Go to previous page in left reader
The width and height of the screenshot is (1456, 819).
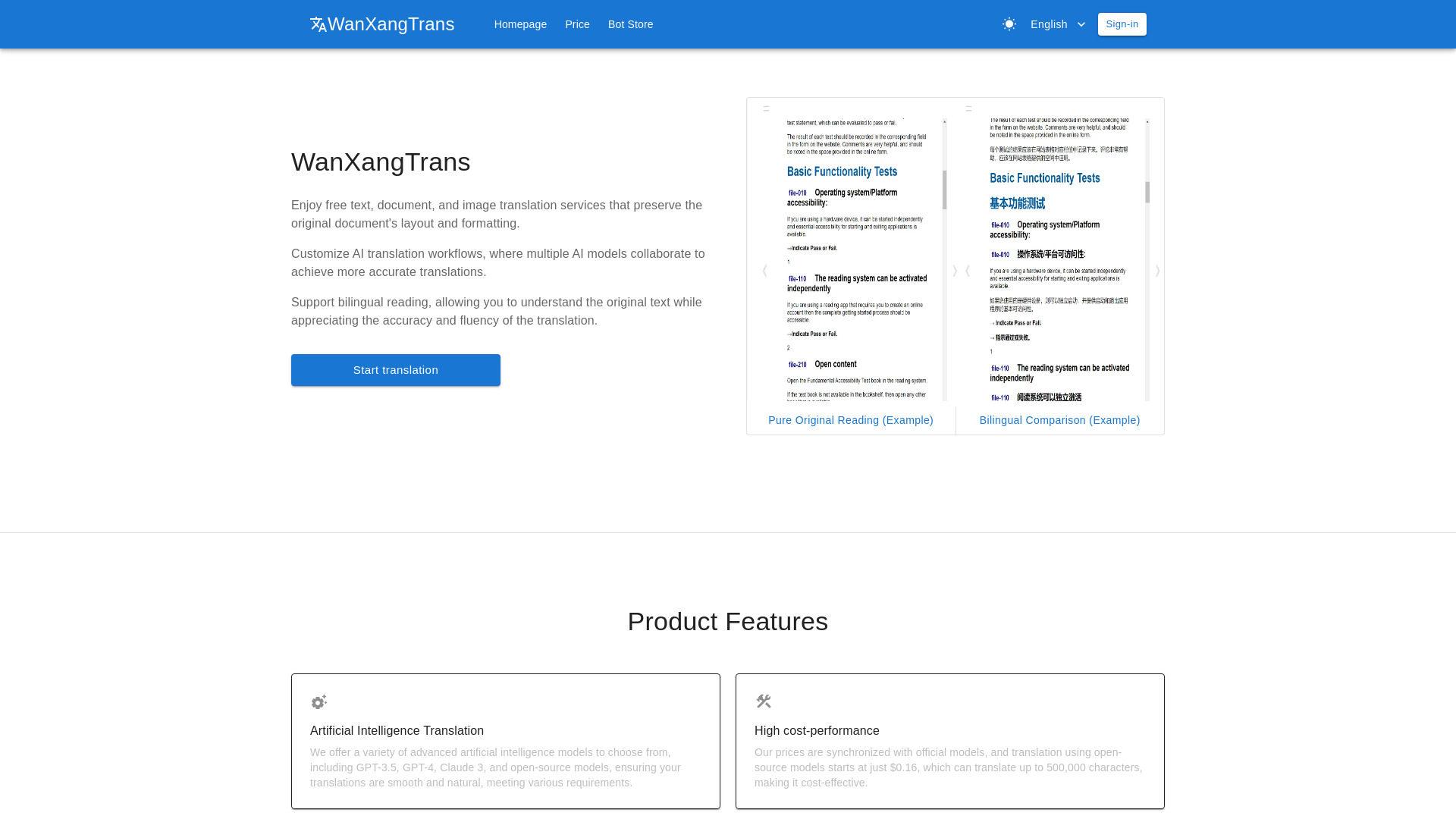(764, 271)
